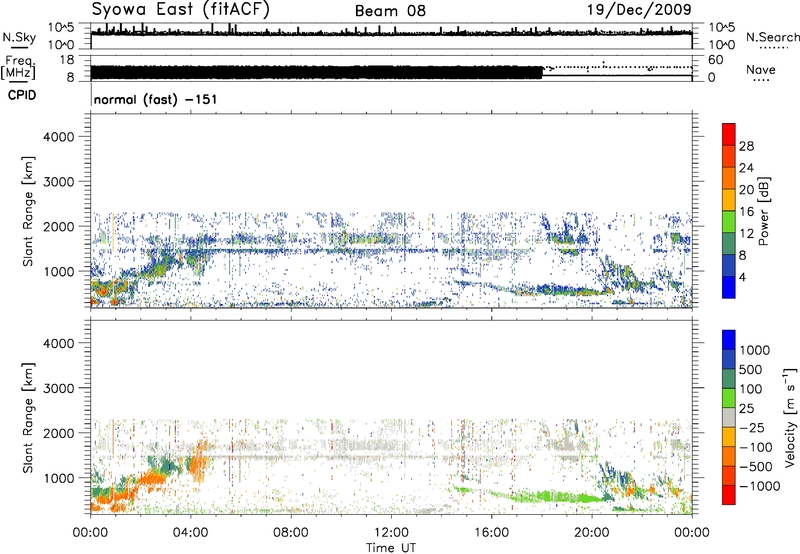Image resolution: width=800 pixels, height=554 pixels.
Task: Click the '3000' tick in velocity panel
Action: pyautogui.click(x=59, y=389)
